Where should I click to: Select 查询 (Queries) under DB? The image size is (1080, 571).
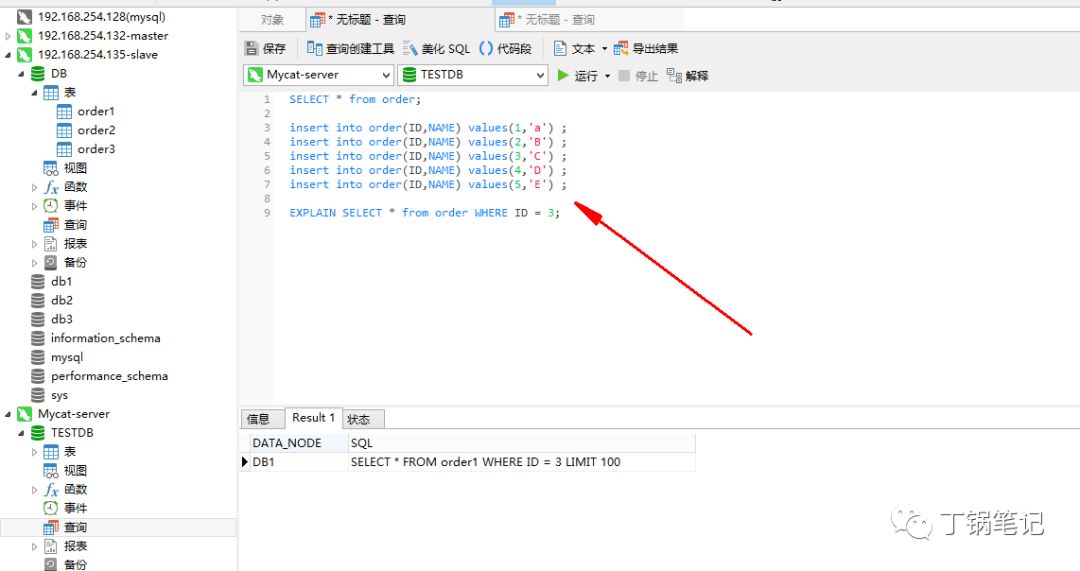click(x=75, y=225)
